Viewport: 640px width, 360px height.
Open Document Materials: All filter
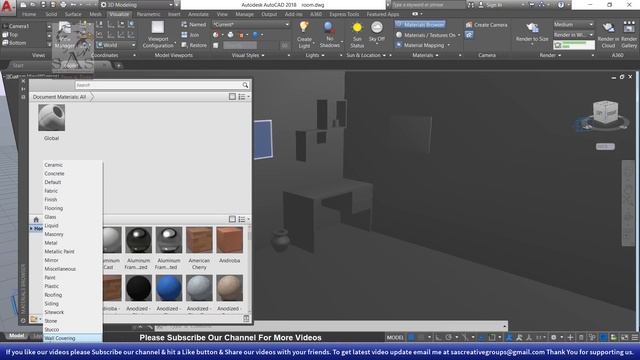click(x=60, y=97)
